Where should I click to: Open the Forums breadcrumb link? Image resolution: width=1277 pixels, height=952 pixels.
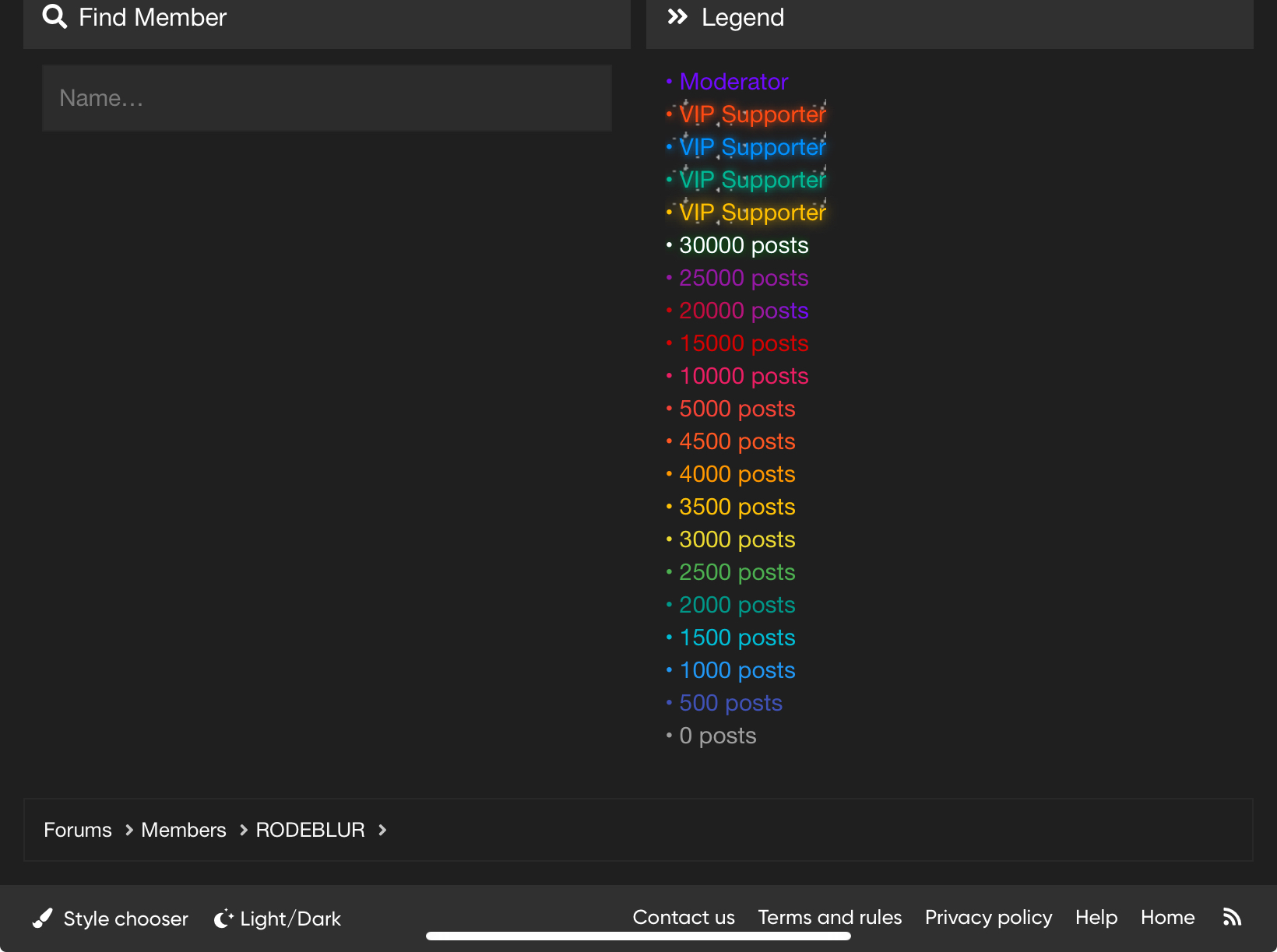78,831
